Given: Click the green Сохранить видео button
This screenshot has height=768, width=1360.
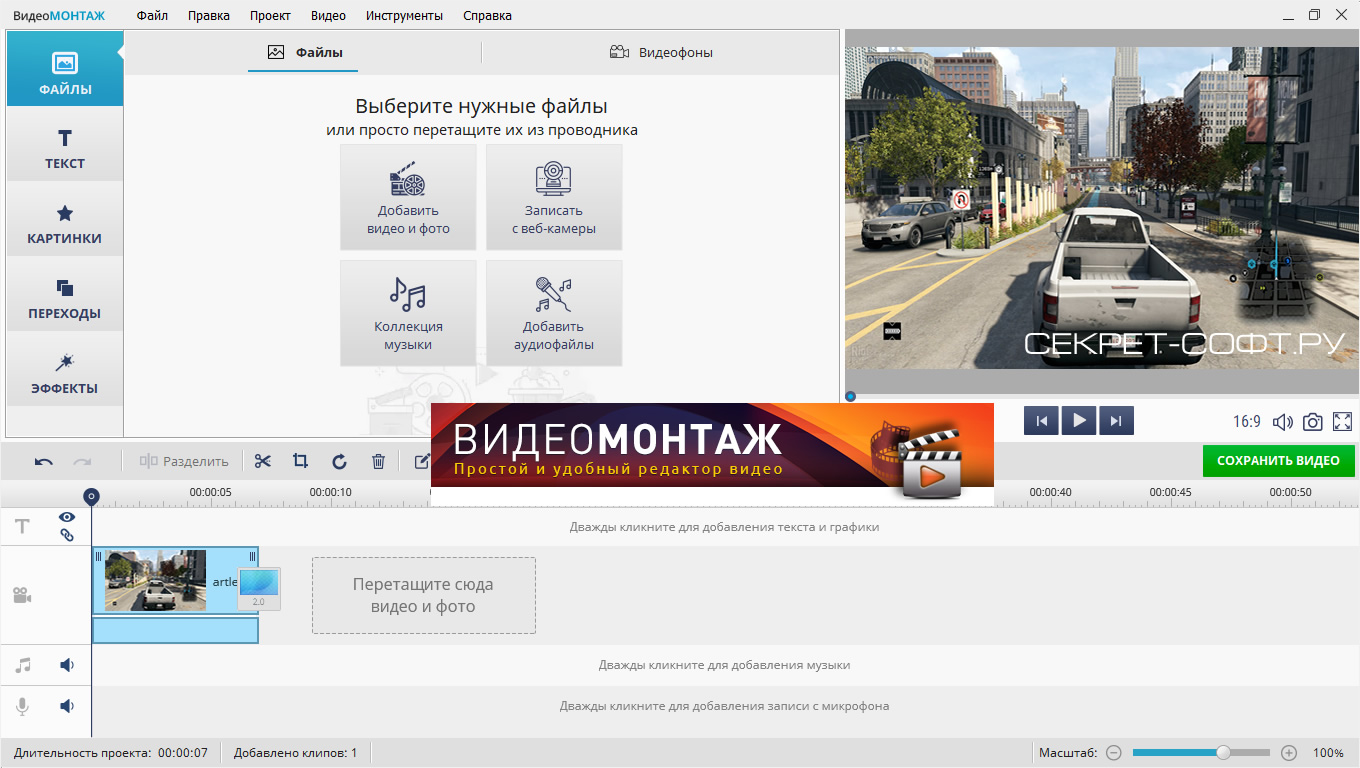Looking at the screenshot, I should tap(1278, 461).
